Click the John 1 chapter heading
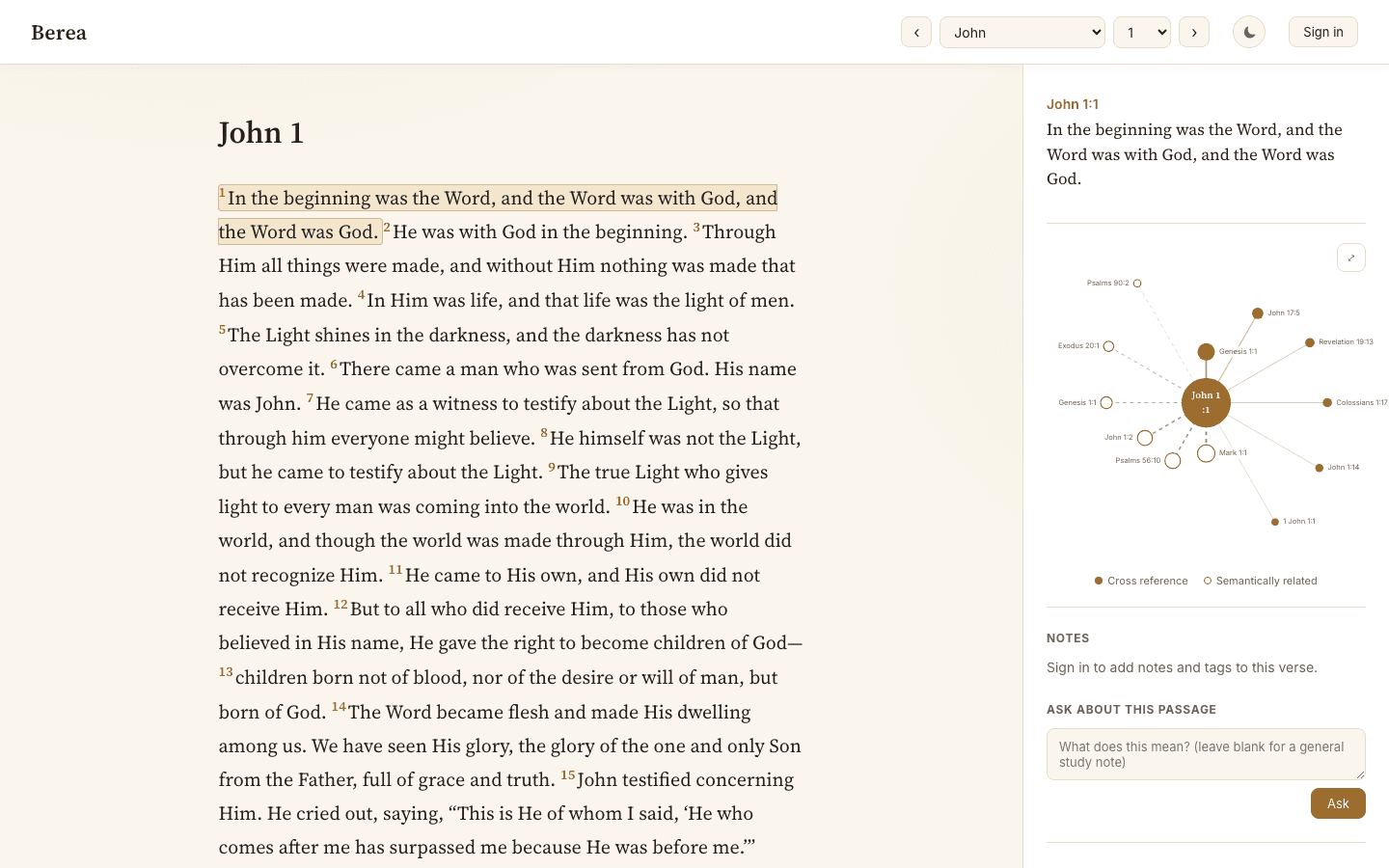The image size is (1389, 868). tap(261, 133)
